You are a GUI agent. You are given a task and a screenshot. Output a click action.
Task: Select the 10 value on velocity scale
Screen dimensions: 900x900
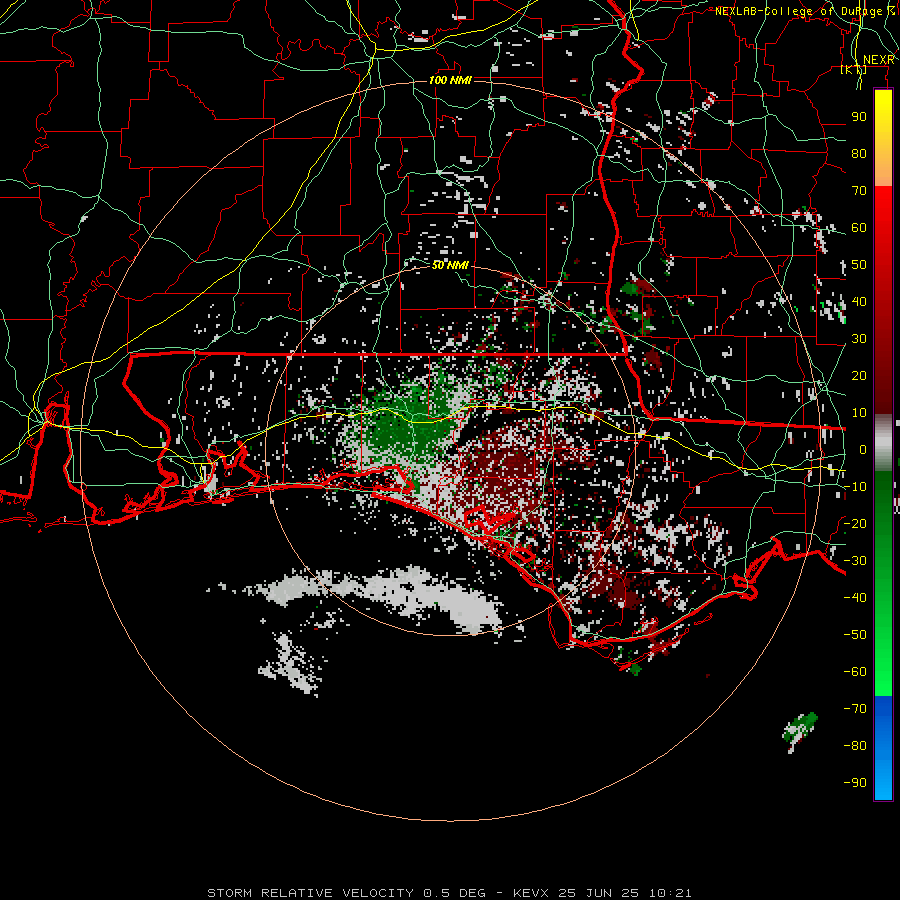click(859, 413)
